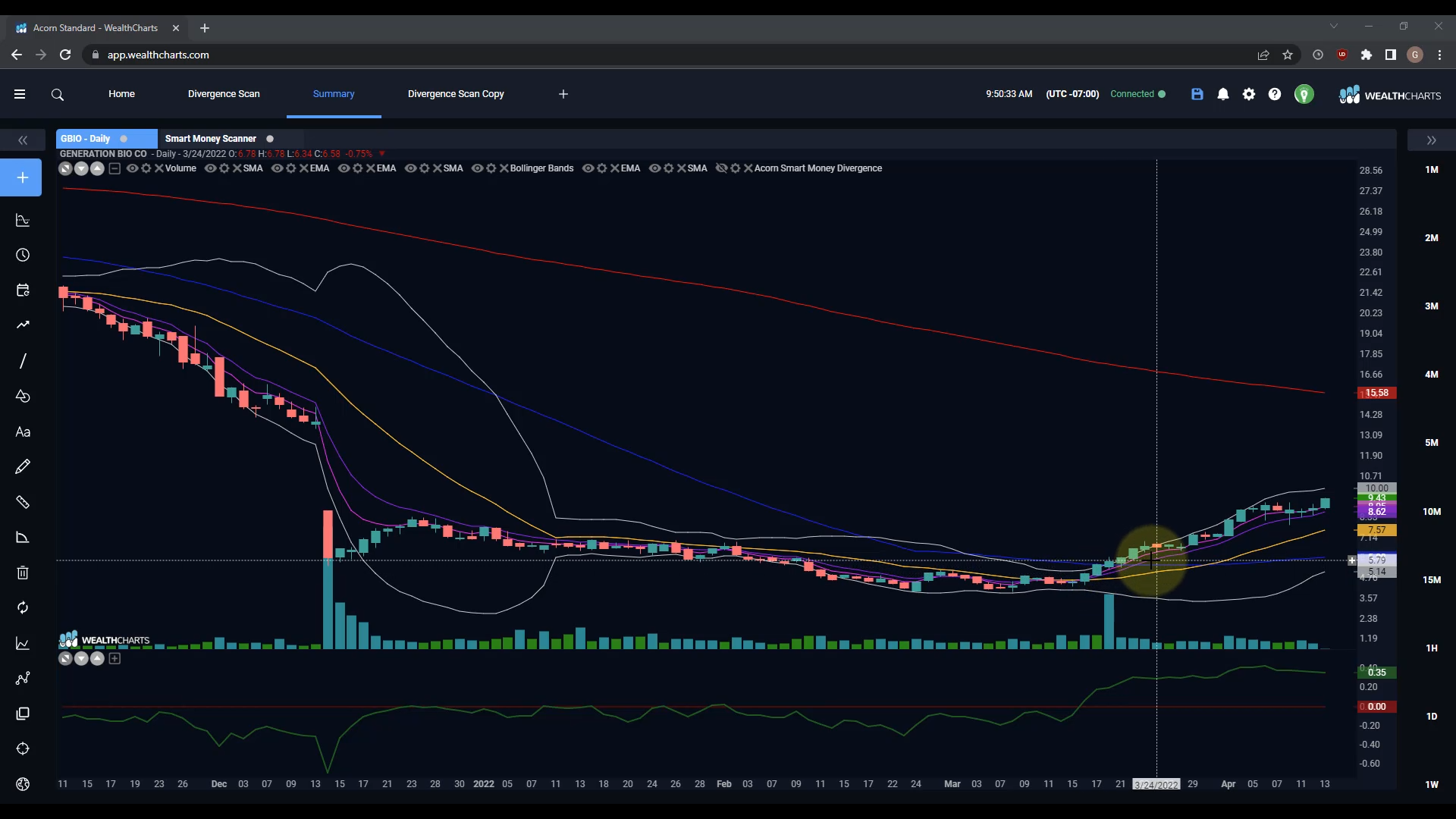Click the circular refresh icon in sidebar
Screen dimensions: 1456x819
pyautogui.click(x=23, y=607)
